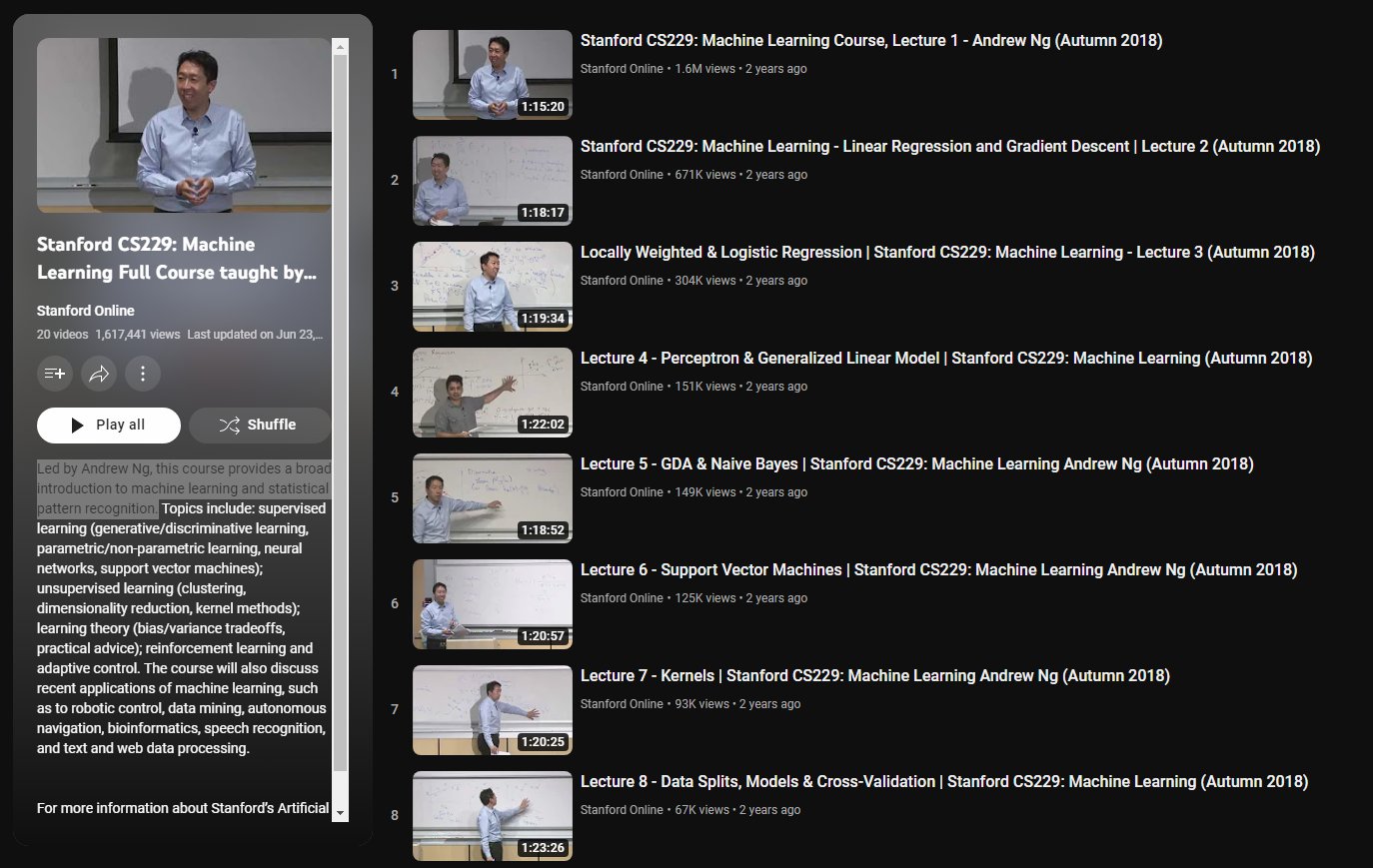1373x868 pixels.
Task: Open the three-dot more actions menu
Action: point(143,374)
